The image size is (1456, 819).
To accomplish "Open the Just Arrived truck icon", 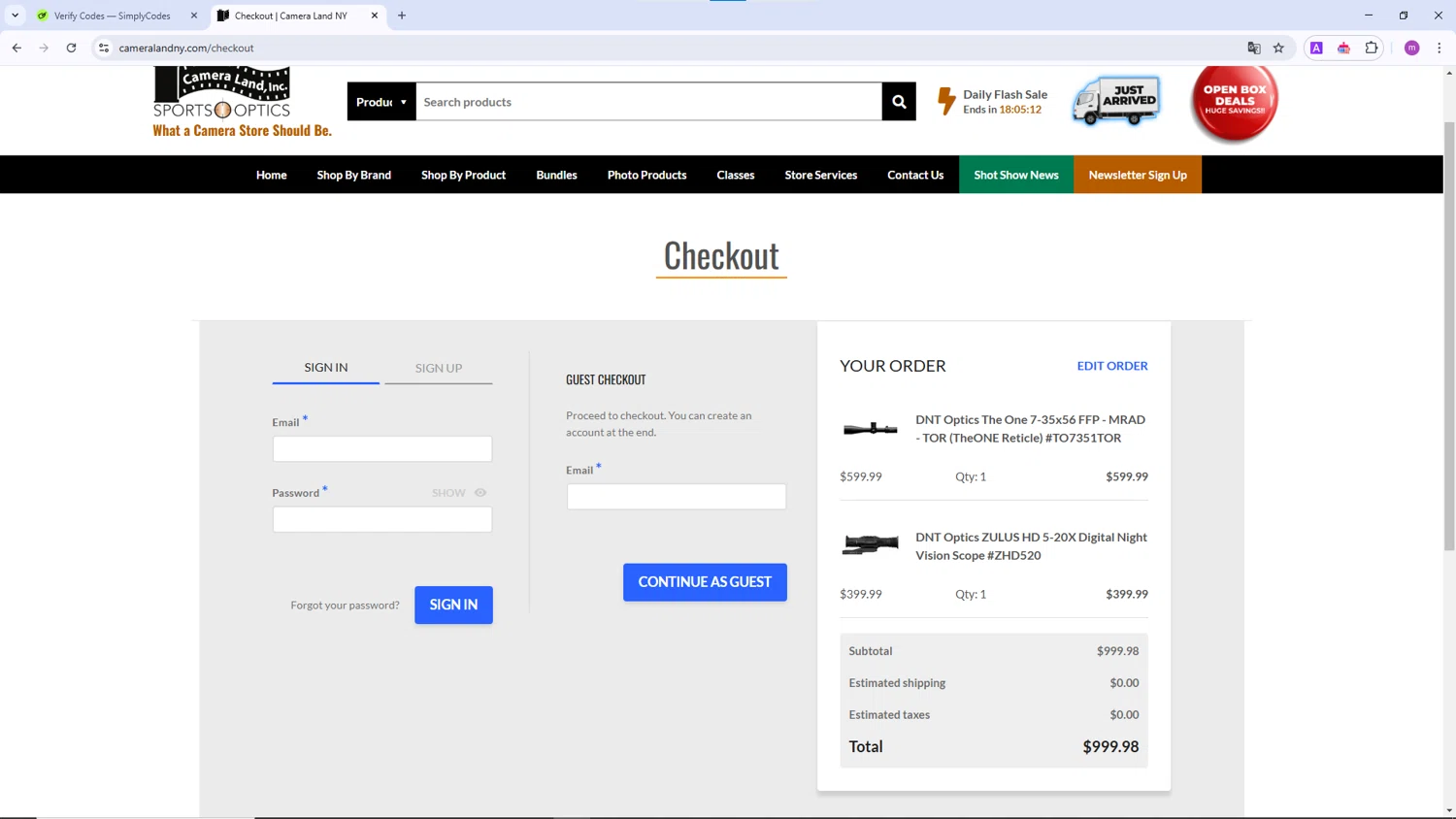I will pyautogui.click(x=1116, y=101).
